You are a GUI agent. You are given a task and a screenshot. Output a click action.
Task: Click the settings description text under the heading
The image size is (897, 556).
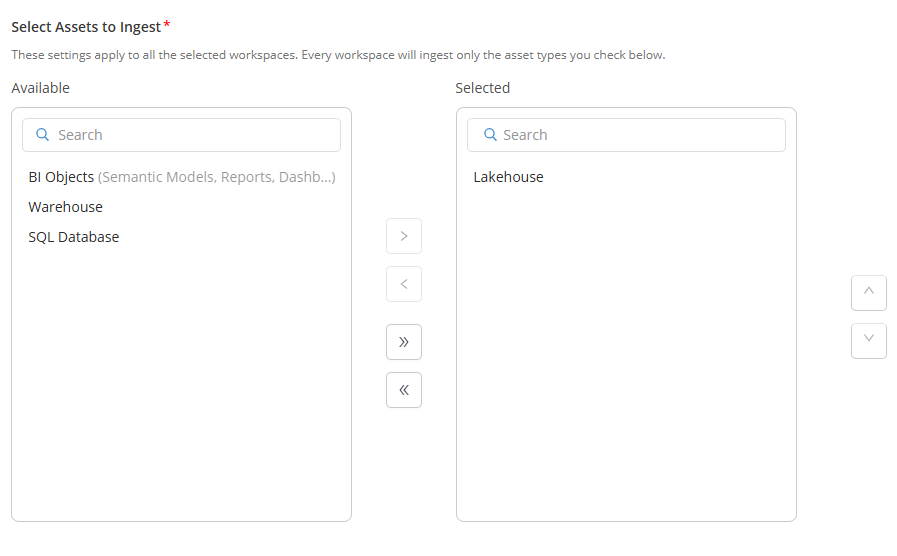pyautogui.click(x=338, y=55)
